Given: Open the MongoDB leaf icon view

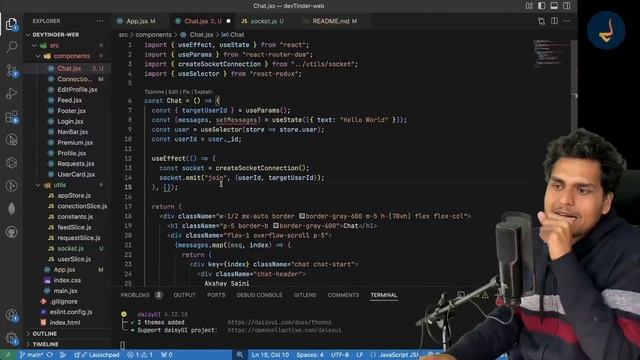Looking at the screenshot, I should 11,209.
